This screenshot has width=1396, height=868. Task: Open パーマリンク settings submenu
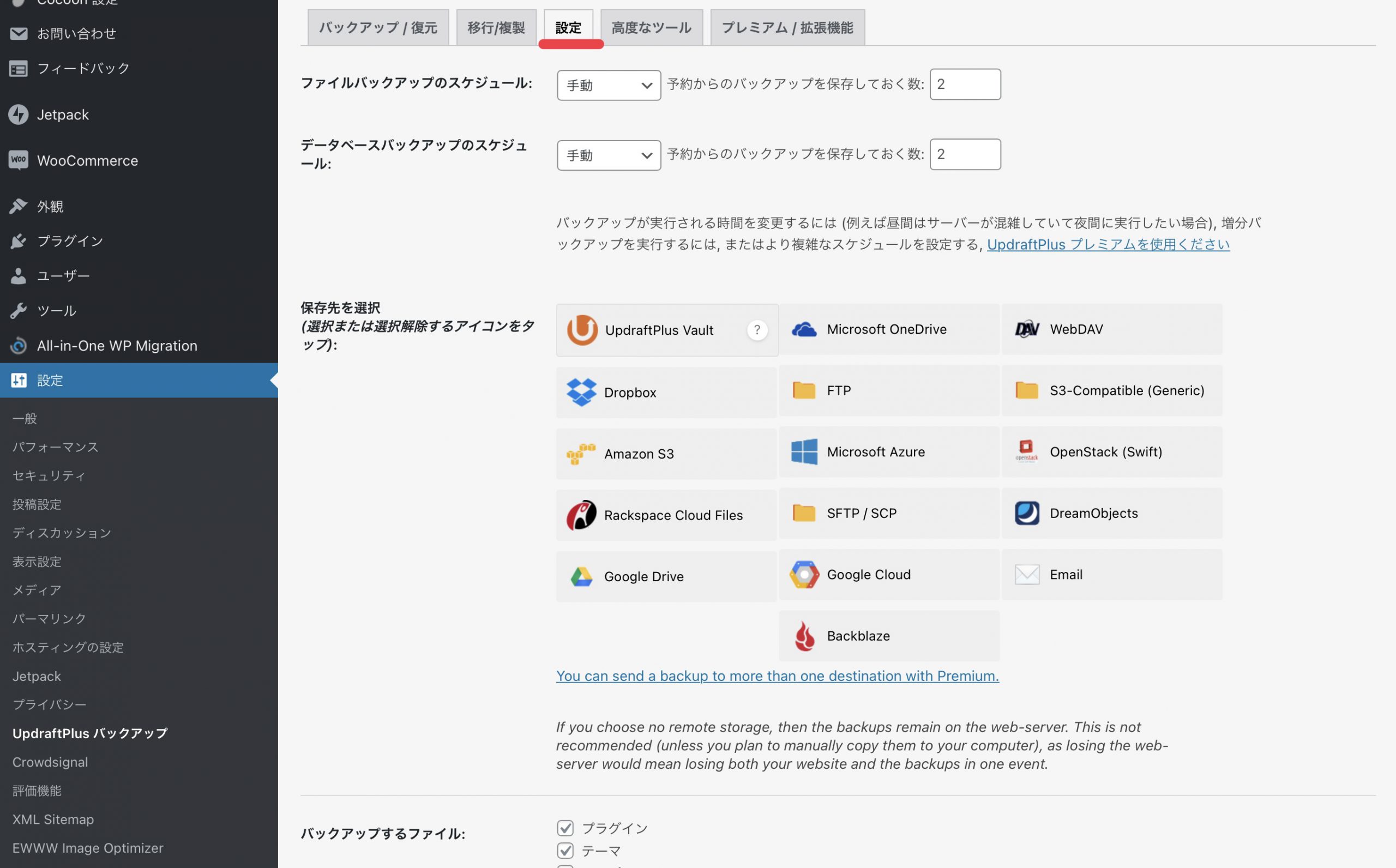[50, 619]
